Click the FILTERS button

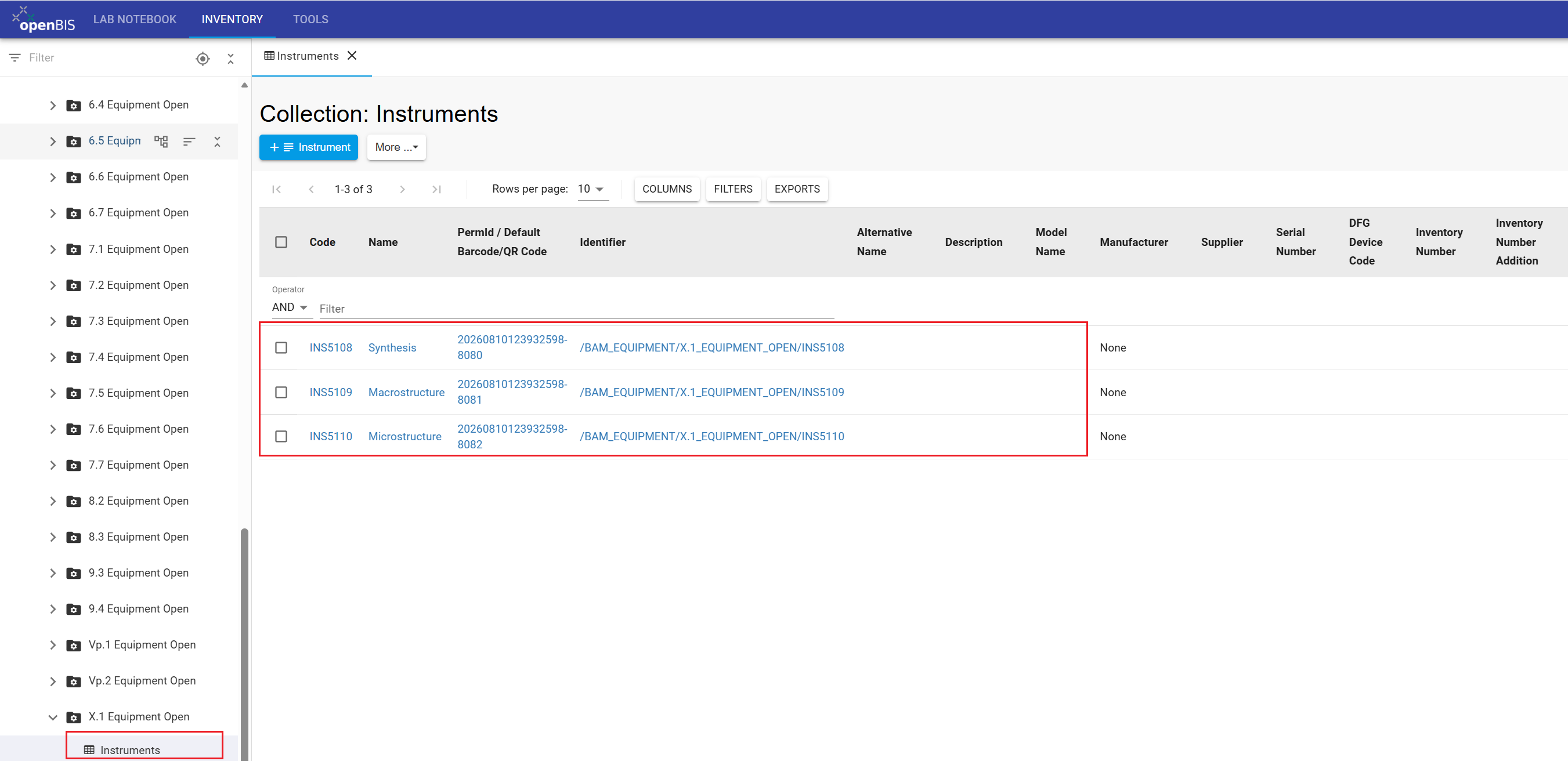pyautogui.click(x=733, y=189)
